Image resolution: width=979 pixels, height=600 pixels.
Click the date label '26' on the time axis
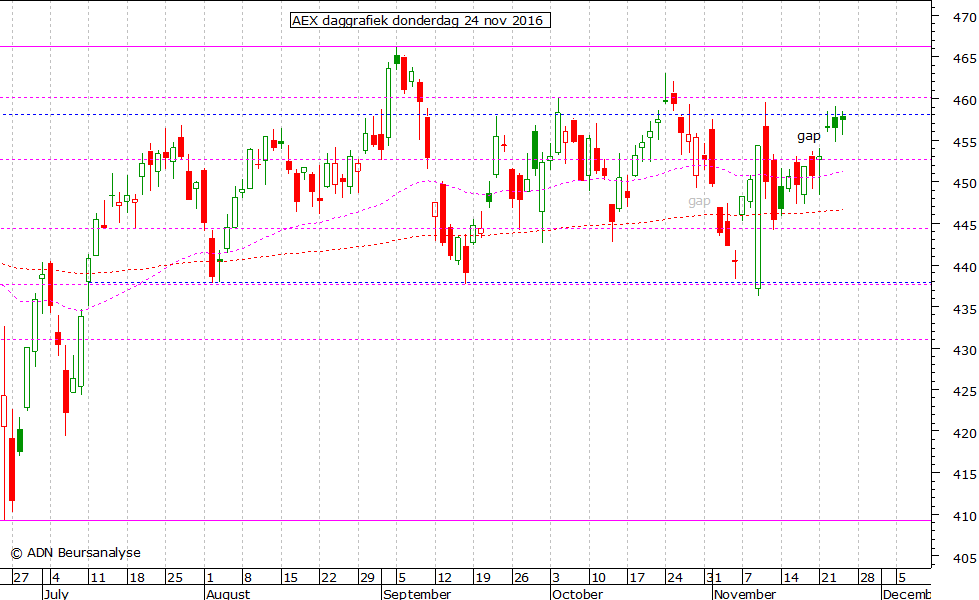[x=521, y=577]
